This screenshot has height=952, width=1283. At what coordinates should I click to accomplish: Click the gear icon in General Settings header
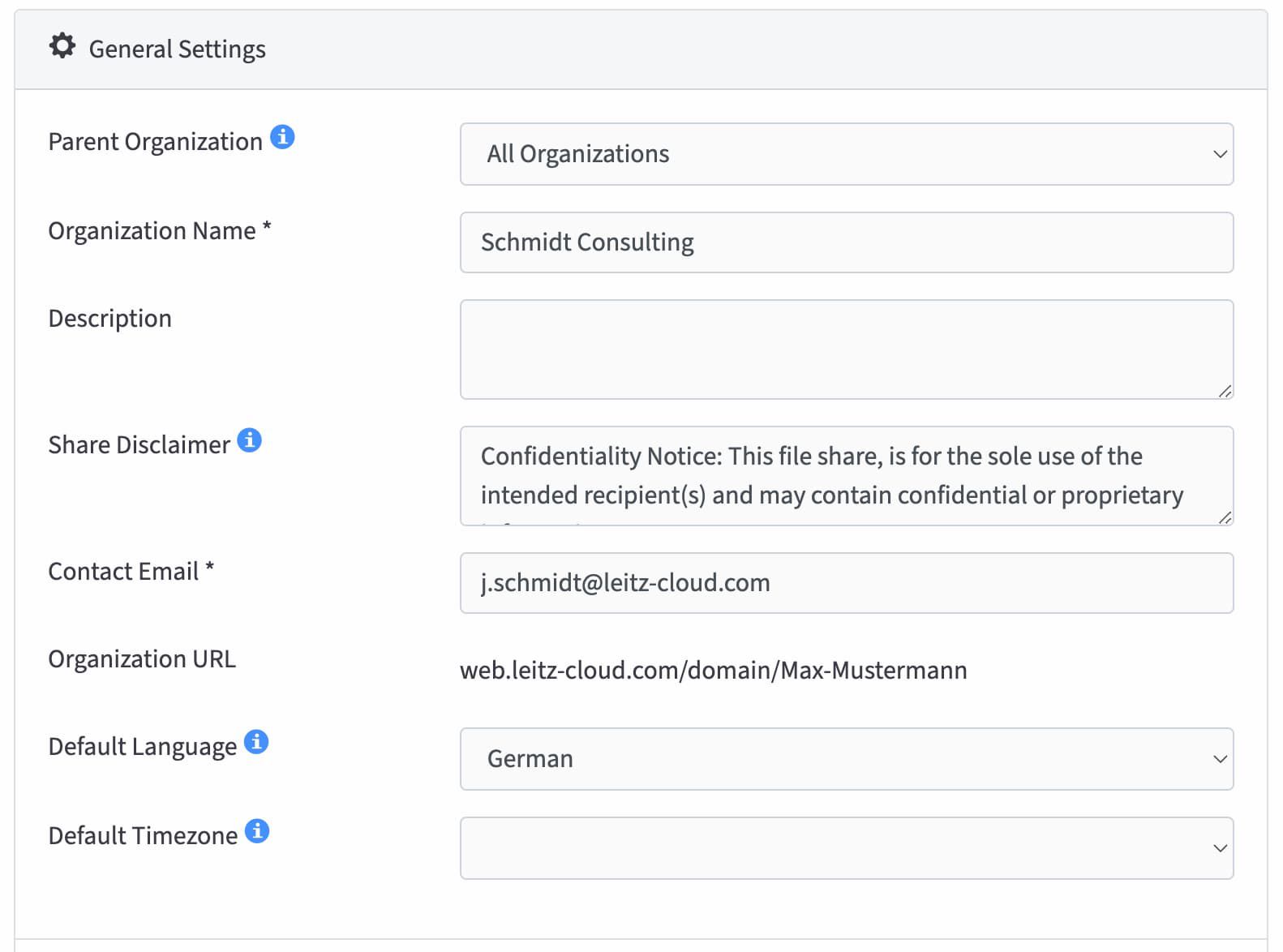[x=62, y=46]
